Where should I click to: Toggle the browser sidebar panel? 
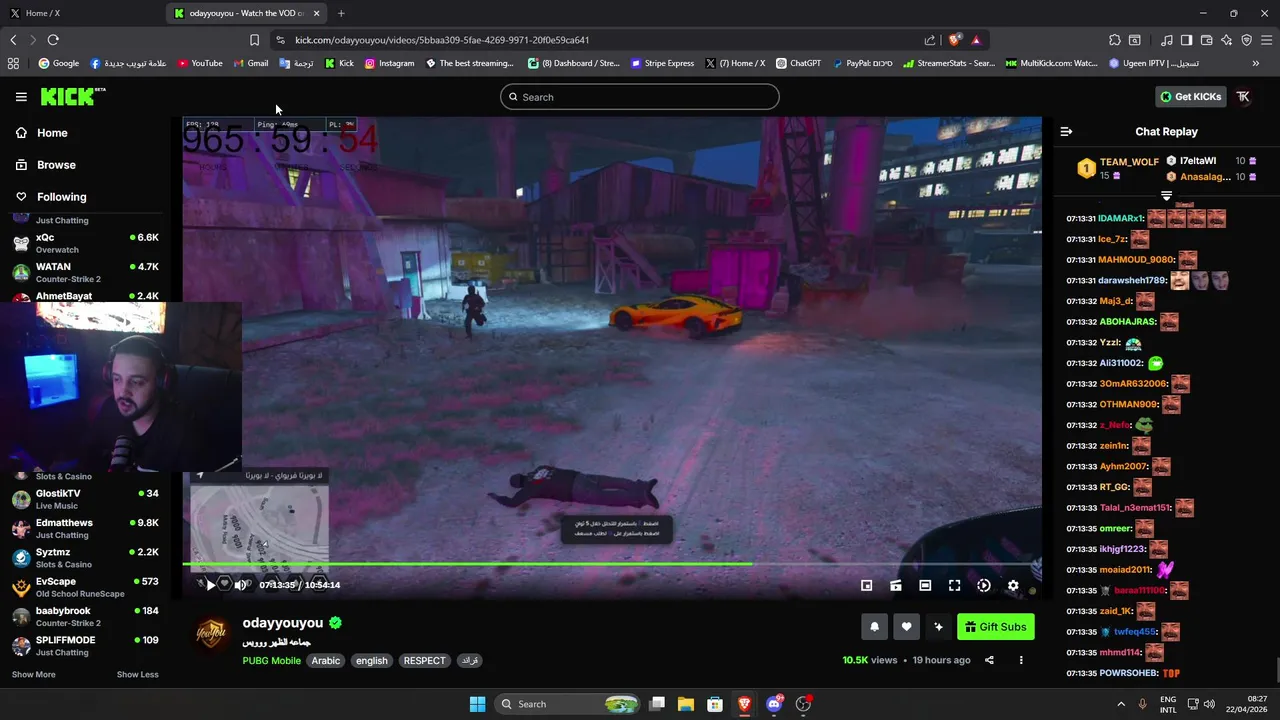tap(1186, 40)
